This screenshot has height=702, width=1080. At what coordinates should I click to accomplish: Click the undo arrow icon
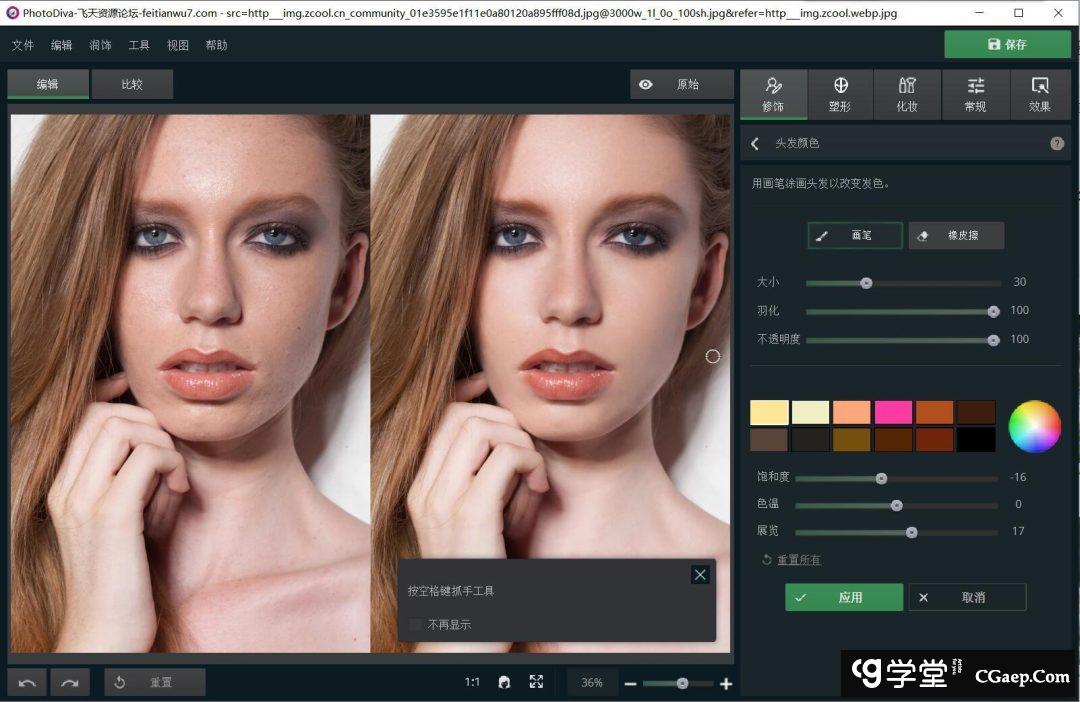tap(27, 683)
